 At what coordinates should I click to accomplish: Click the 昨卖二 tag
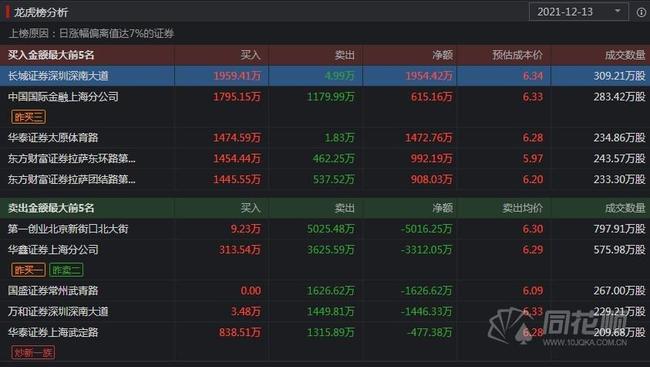(66, 270)
